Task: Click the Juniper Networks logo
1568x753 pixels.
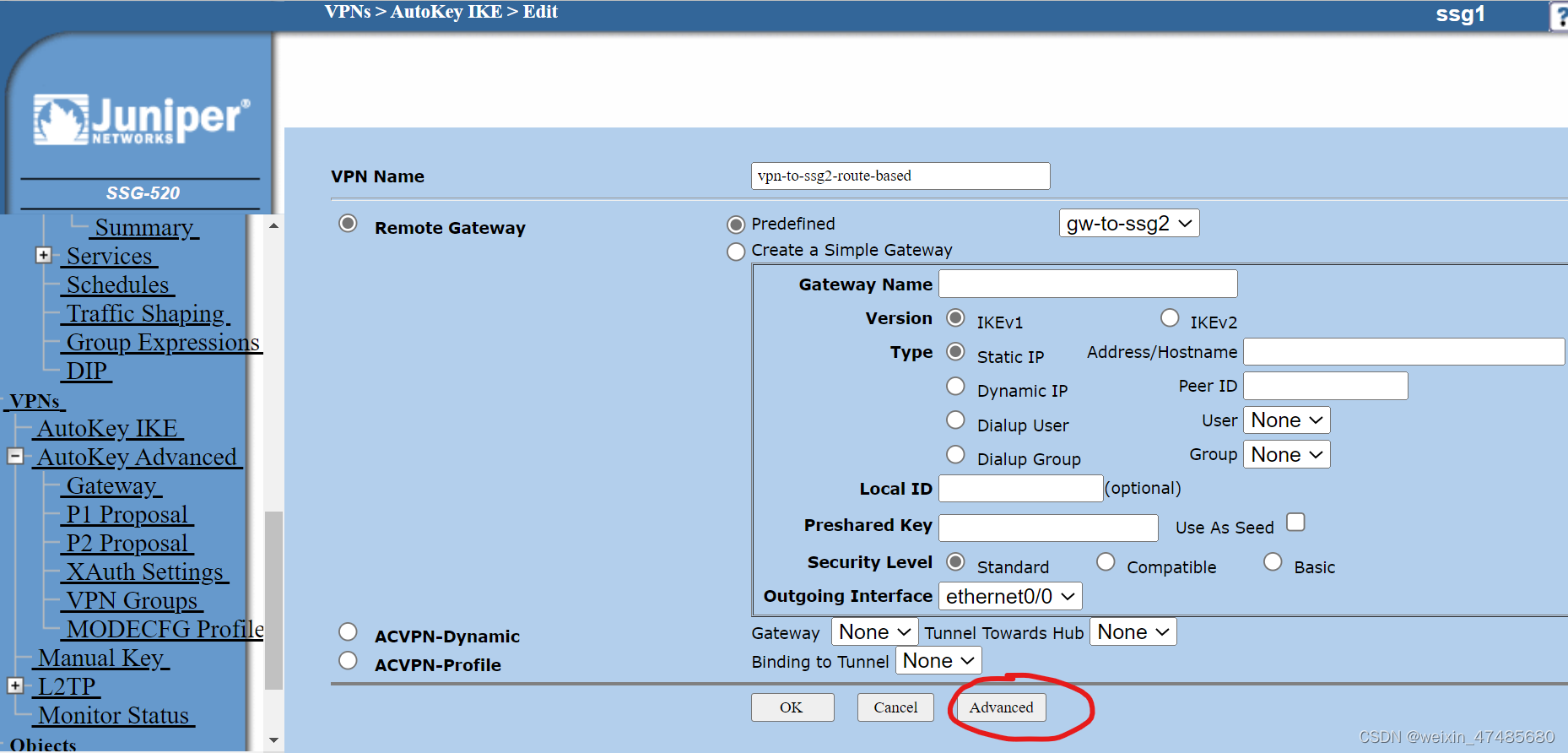Action: coord(142,119)
